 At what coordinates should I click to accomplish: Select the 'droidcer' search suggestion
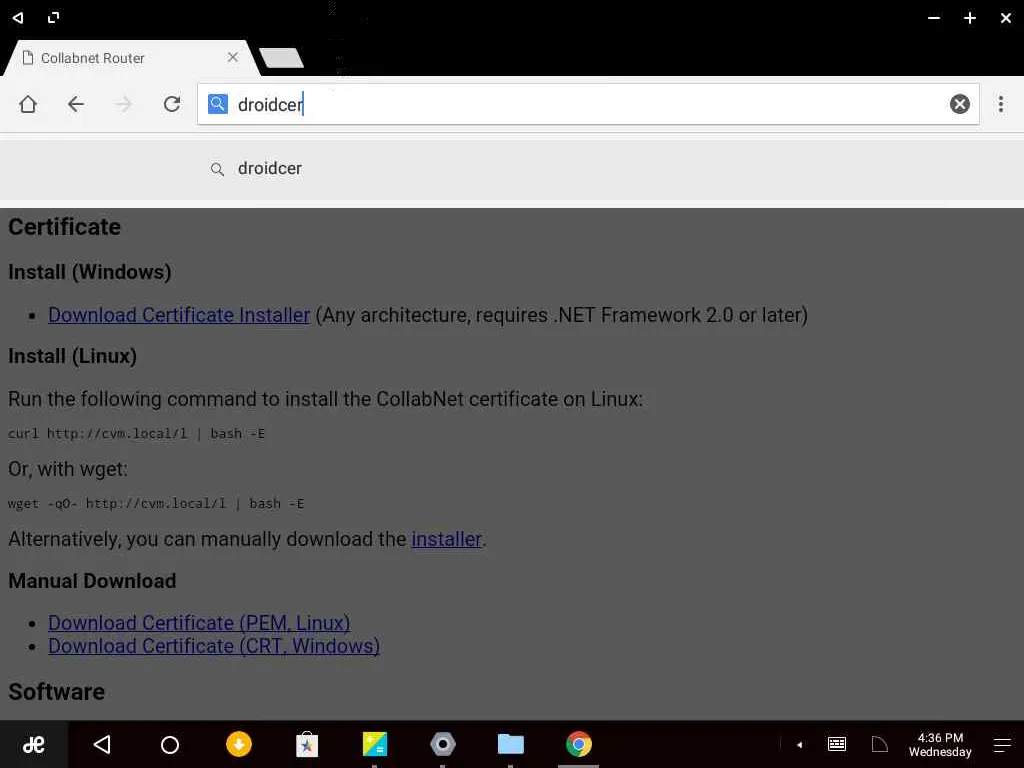(512, 168)
